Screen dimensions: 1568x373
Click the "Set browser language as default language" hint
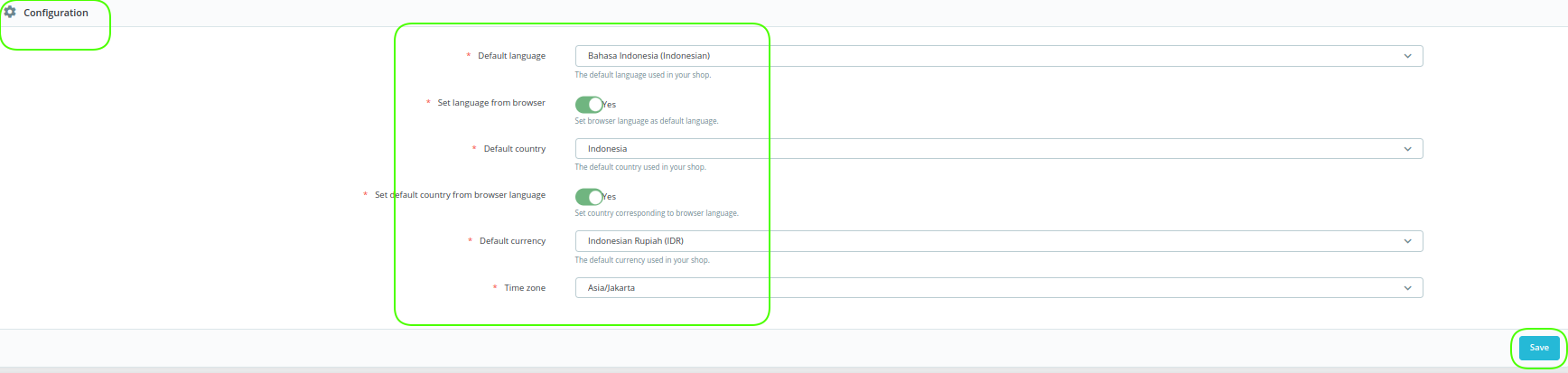[647, 121]
